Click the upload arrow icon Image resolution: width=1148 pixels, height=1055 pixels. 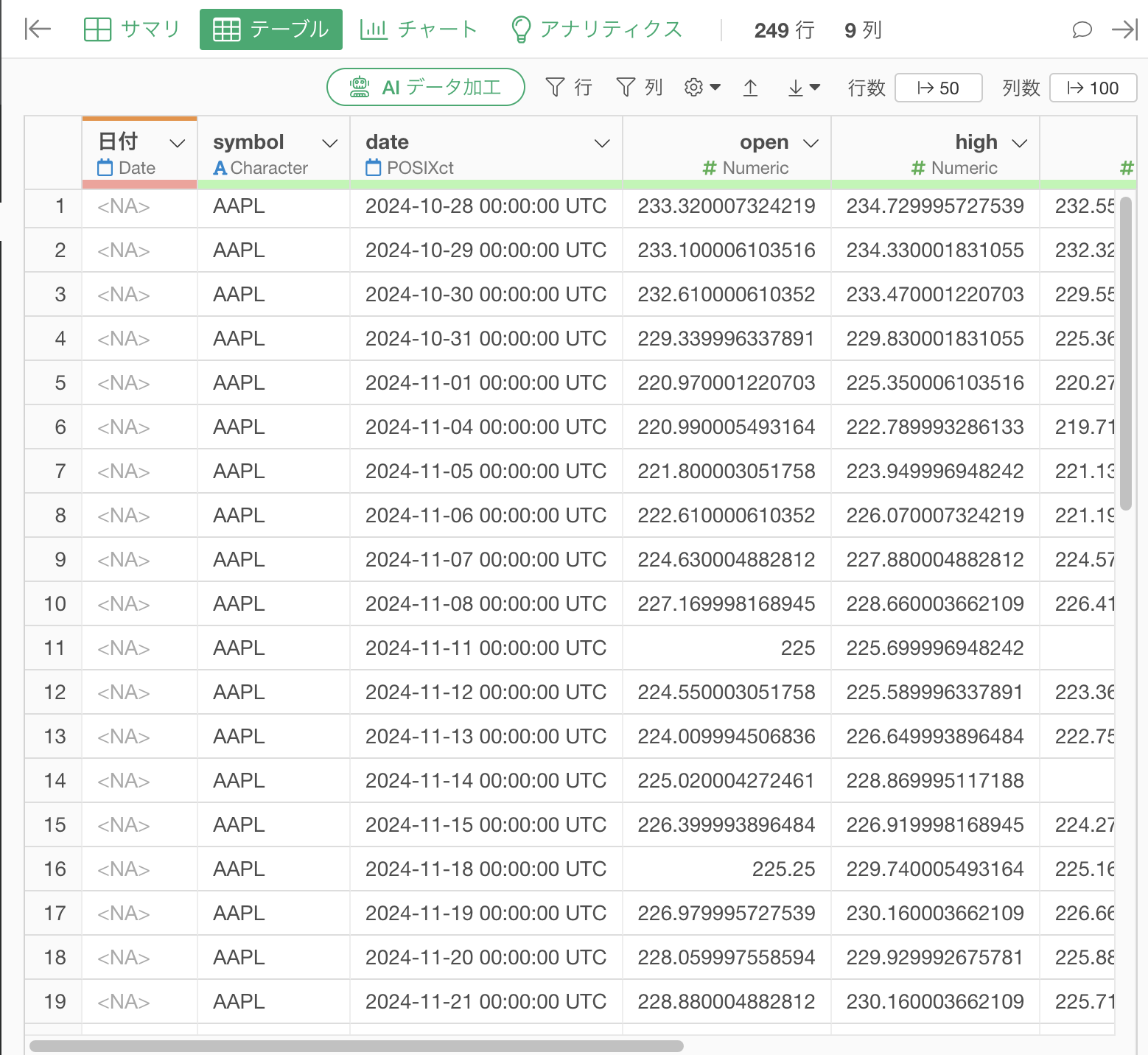[x=750, y=88]
